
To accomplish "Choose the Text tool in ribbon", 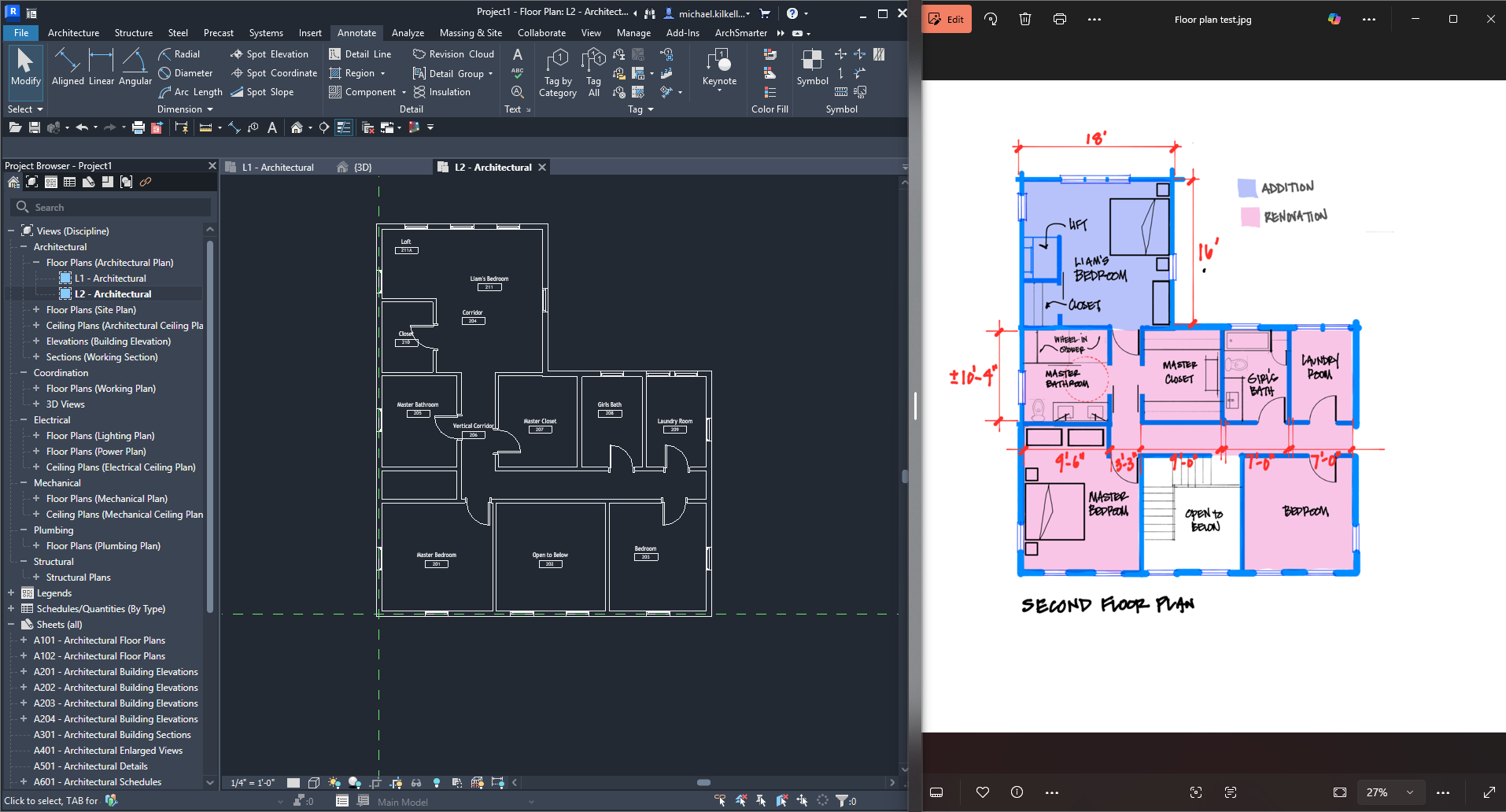I will point(517,54).
